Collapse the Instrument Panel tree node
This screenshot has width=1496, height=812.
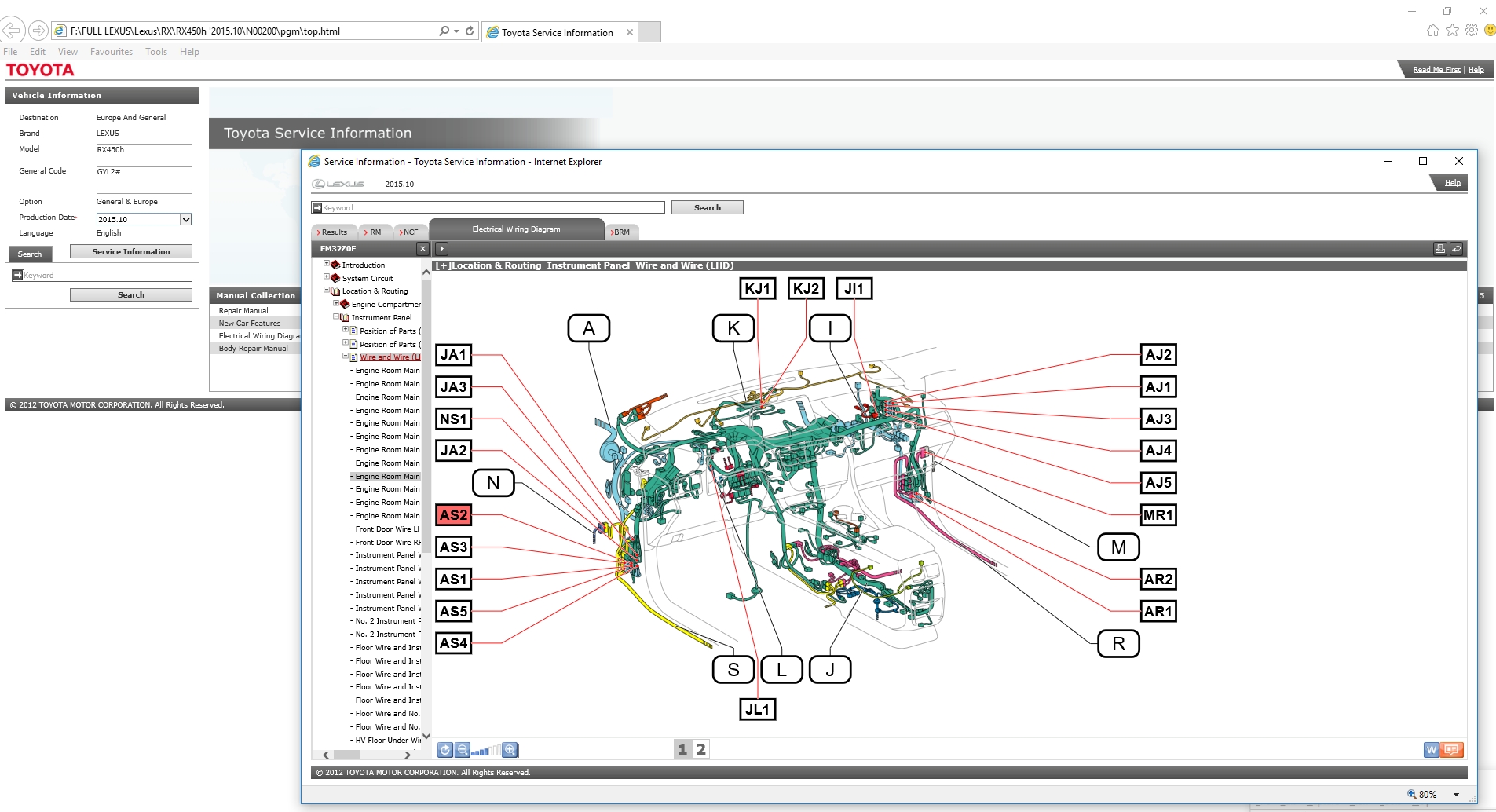click(x=336, y=316)
